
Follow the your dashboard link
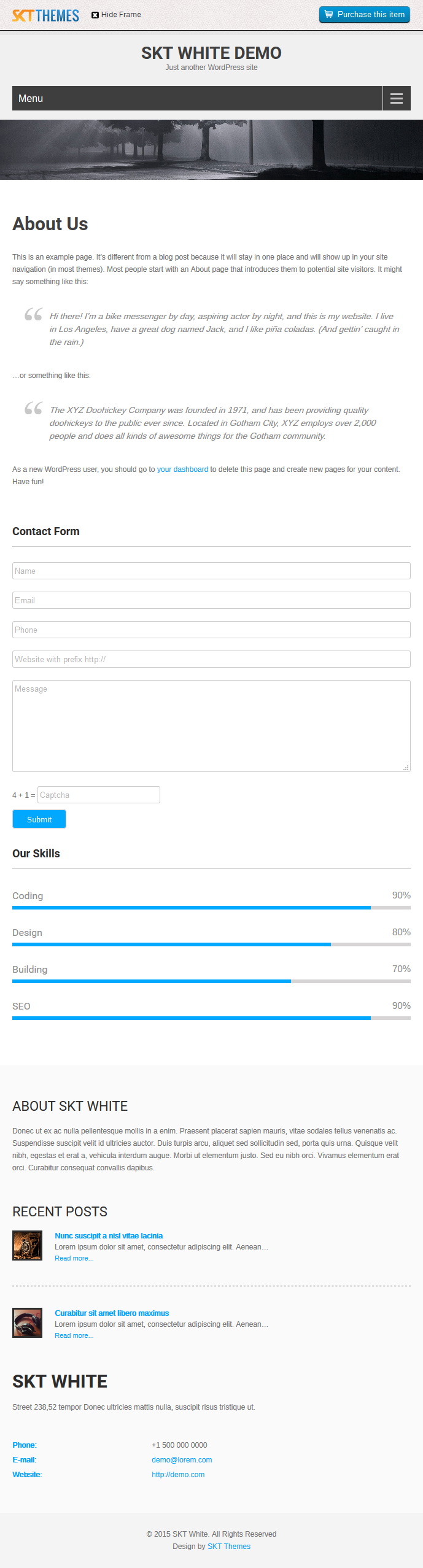182,469
